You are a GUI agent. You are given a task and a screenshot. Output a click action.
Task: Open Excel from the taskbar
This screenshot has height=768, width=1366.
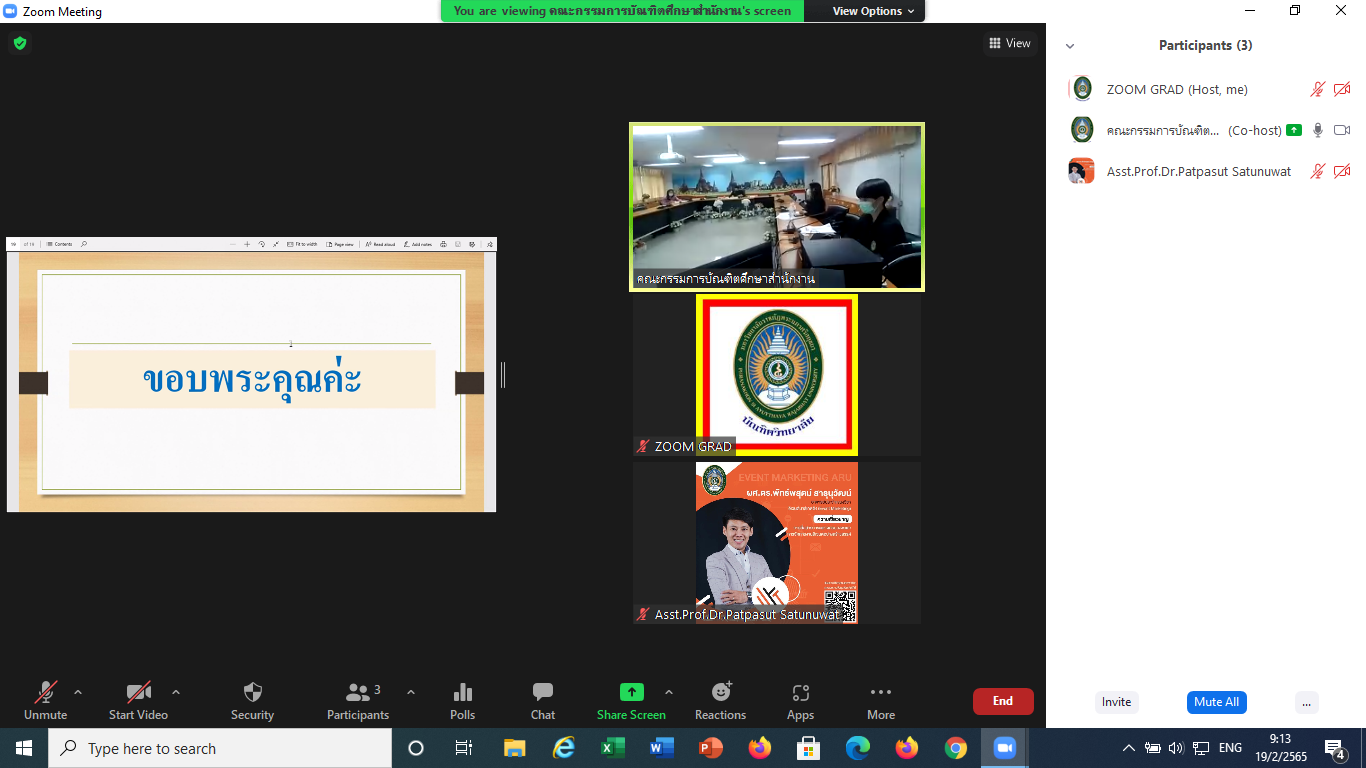pos(612,748)
